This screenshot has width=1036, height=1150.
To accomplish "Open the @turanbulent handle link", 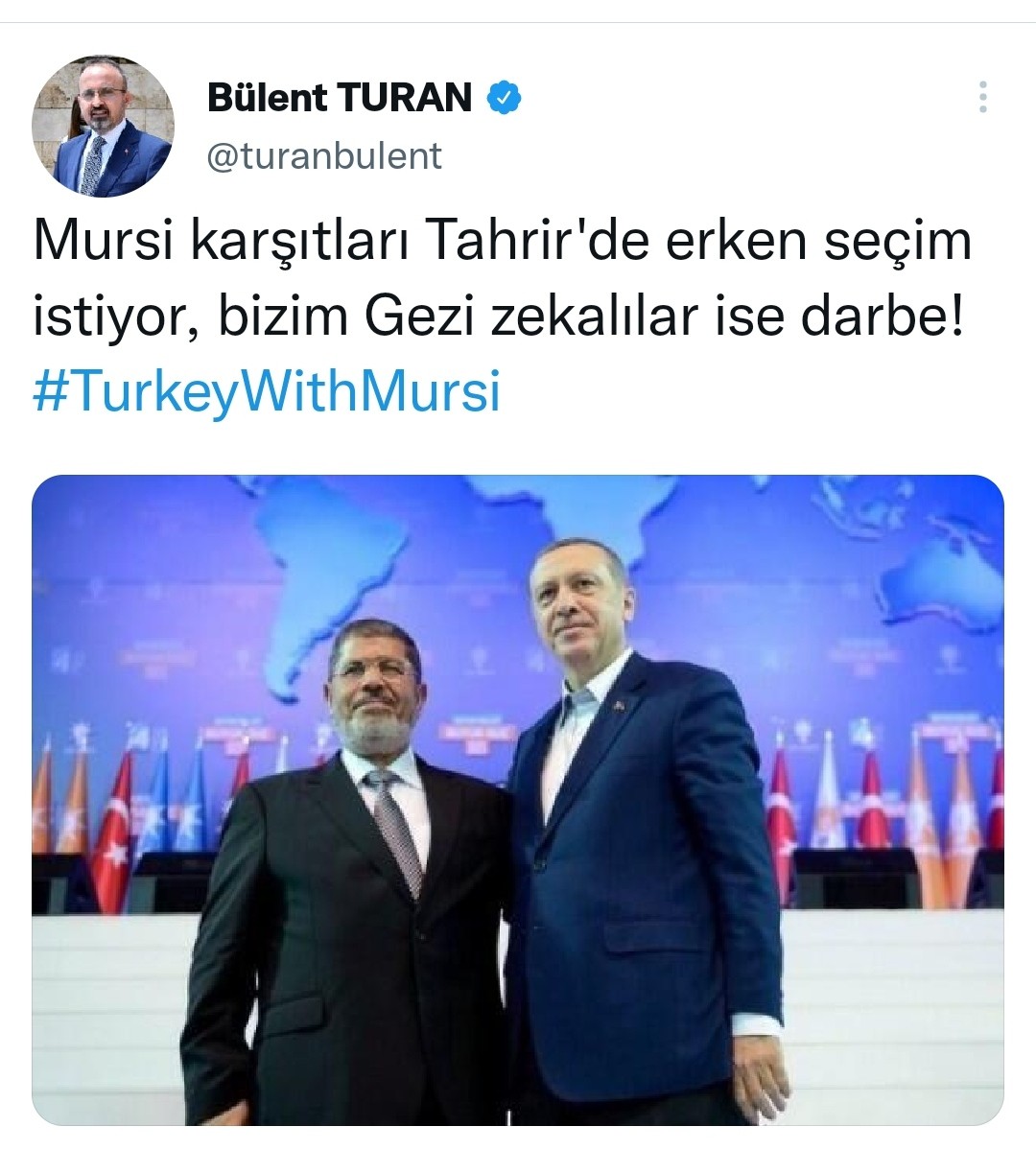I will click(324, 155).
